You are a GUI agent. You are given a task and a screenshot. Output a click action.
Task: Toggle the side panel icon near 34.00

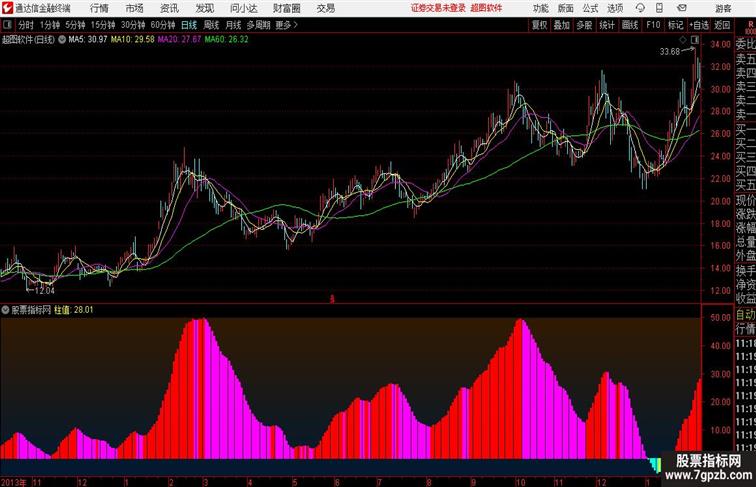point(694,40)
